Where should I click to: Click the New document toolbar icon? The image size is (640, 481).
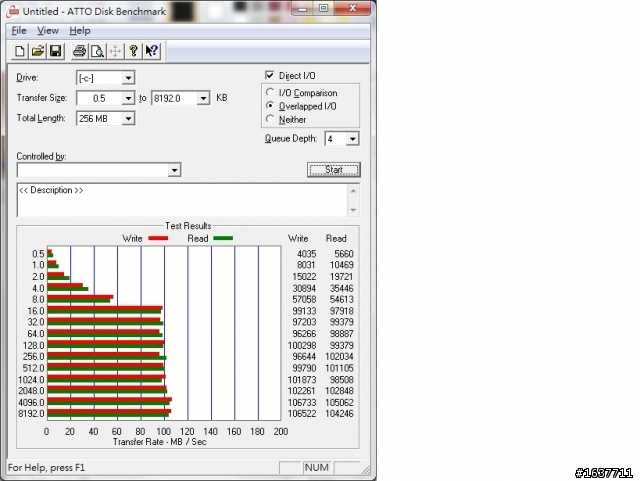tap(19, 51)
